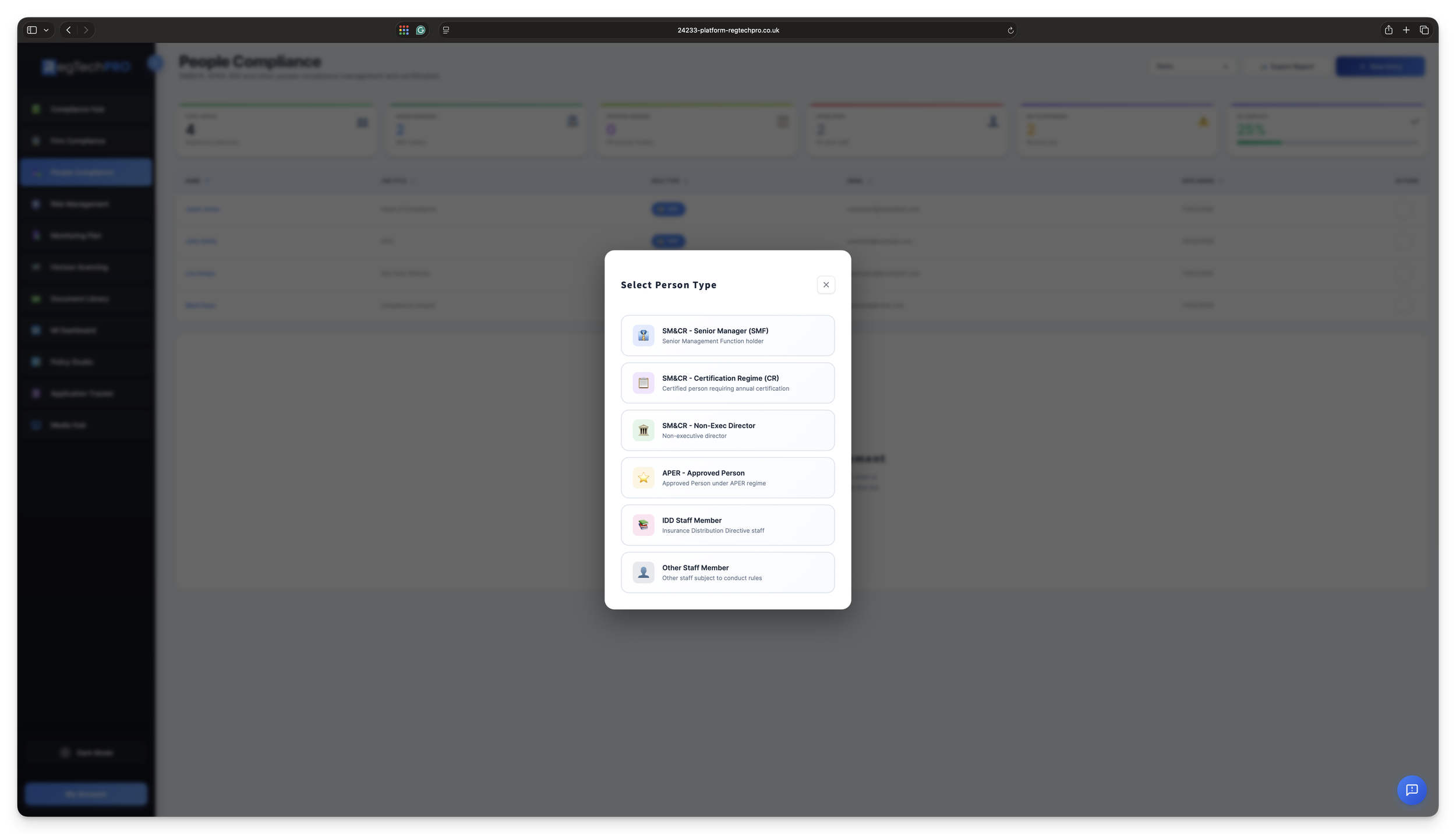Open My Account from the sidebar
This screenshot has height=834, width=1456.
86,793
